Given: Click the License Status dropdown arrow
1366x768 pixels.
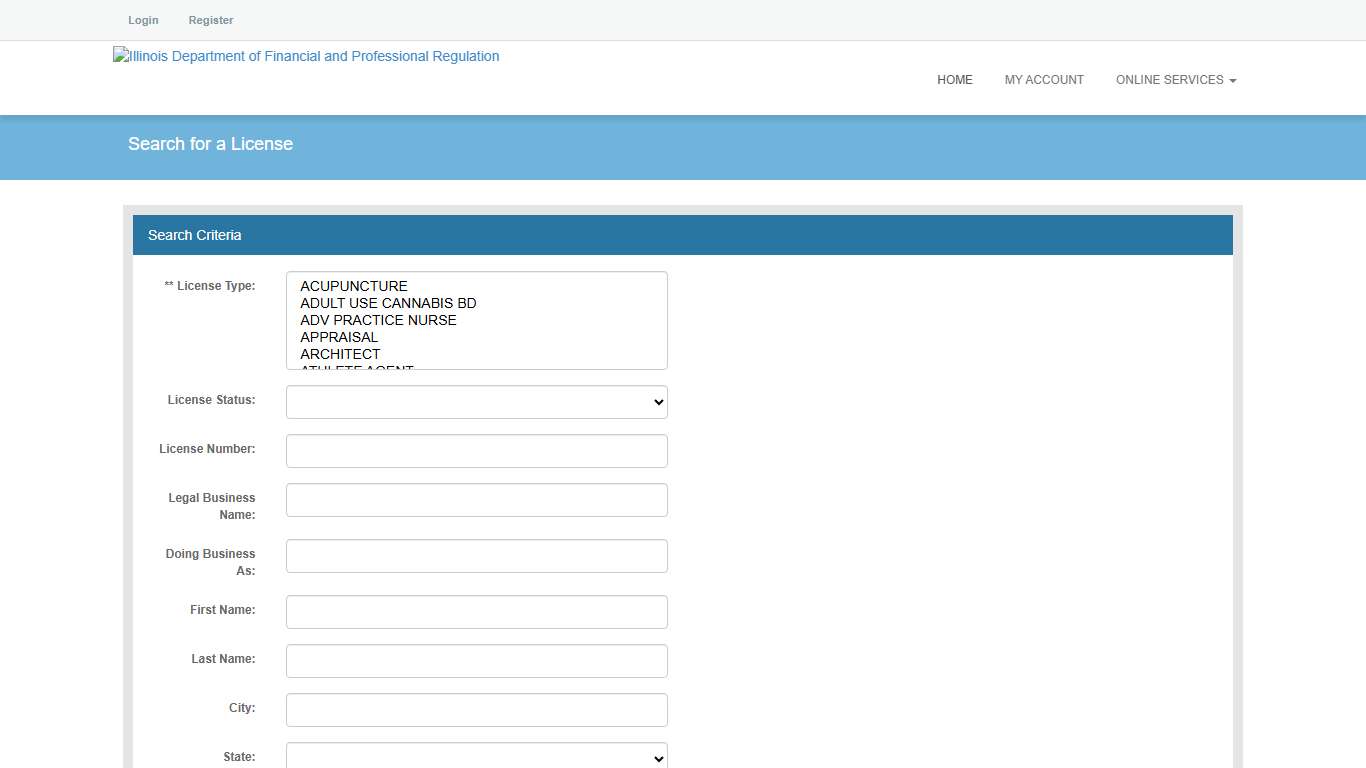Looking at the screenshot, I should click(x=655, y=402).
